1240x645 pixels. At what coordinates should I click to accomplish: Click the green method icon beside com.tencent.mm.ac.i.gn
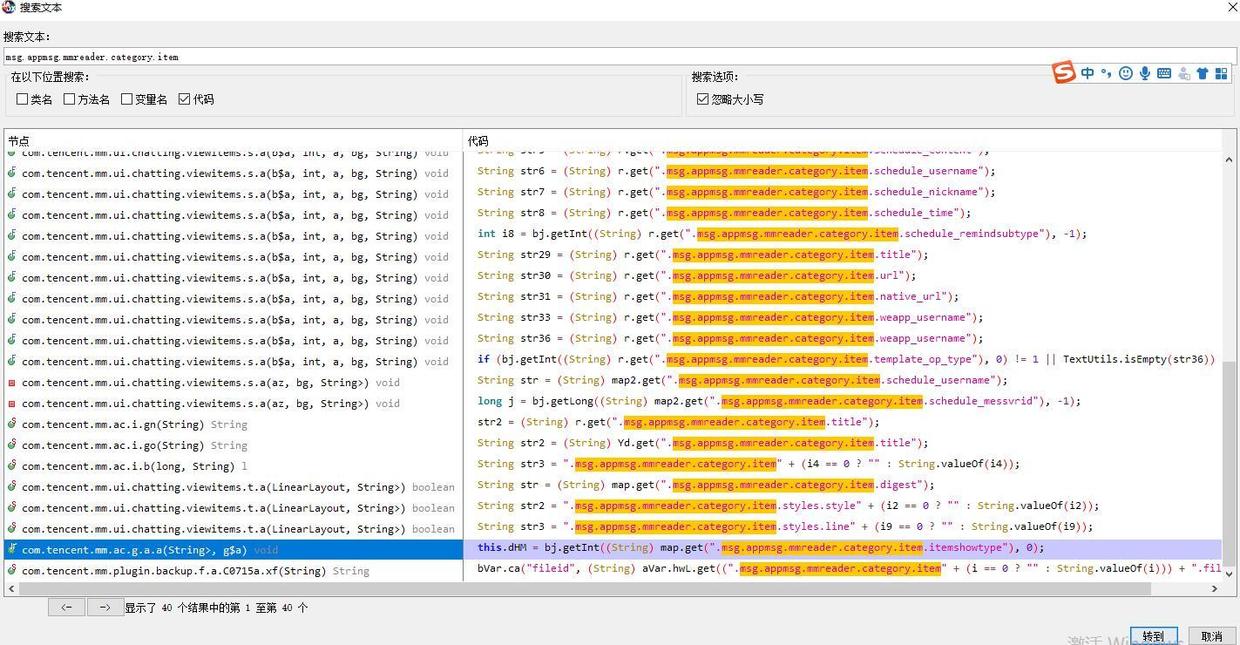pyautogui.click(x=11, y=424)
